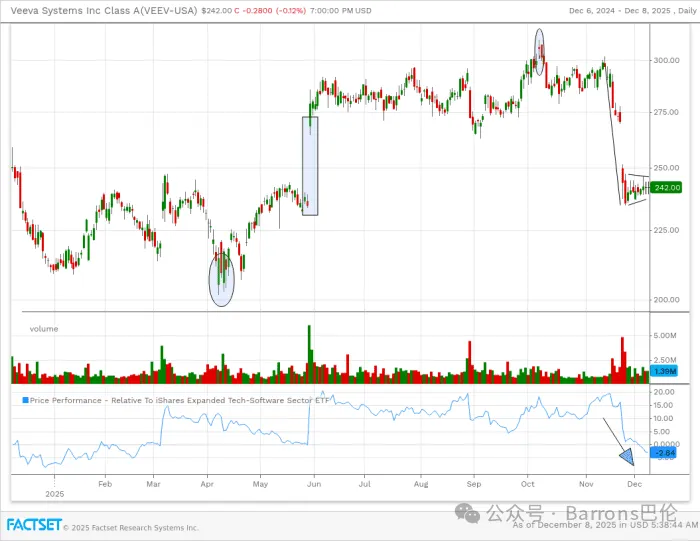700x541 pixels.
Task: Select the Jun label on time axis
Action: [313, 482]
